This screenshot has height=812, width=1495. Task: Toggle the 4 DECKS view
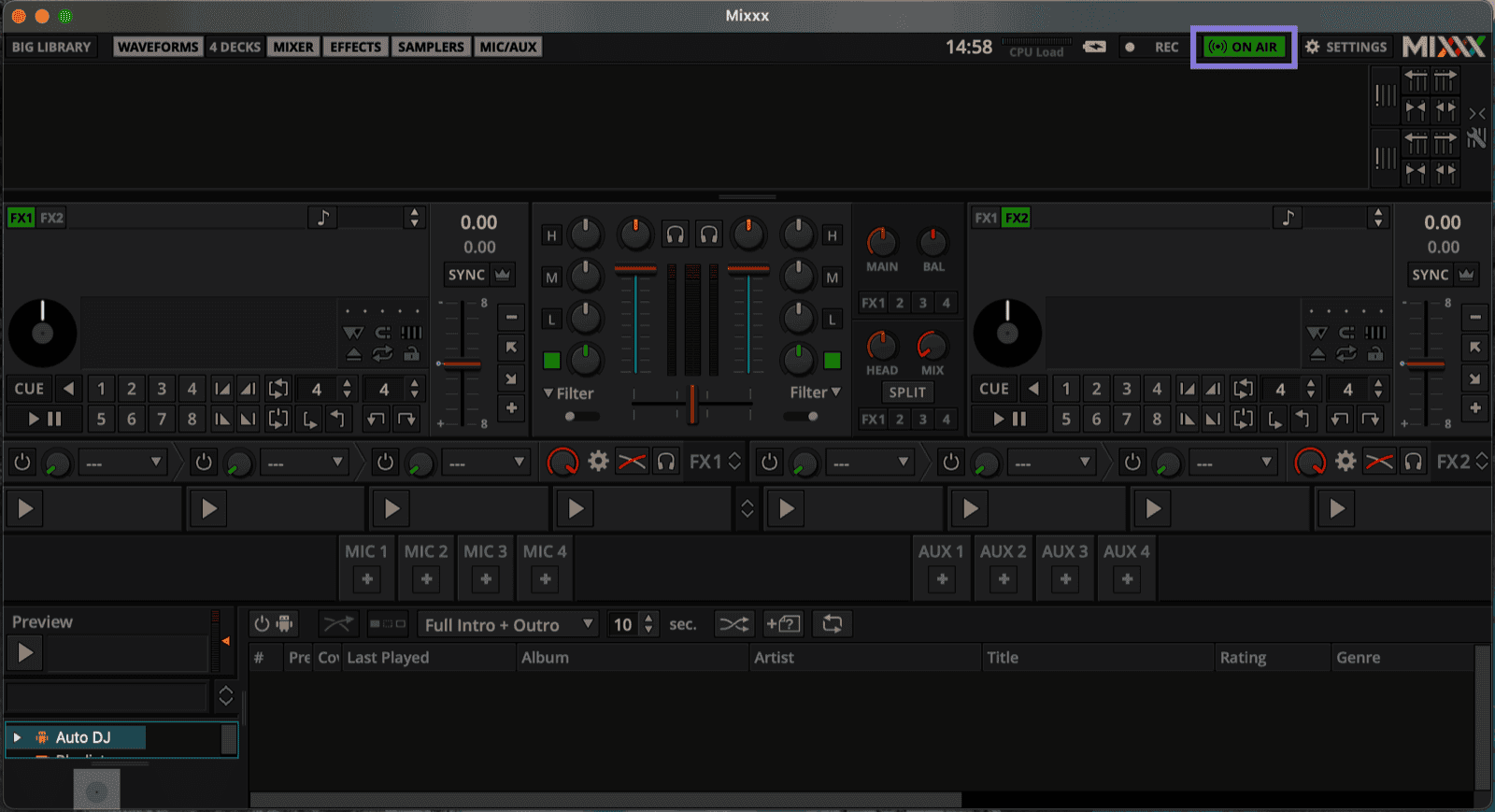[x=235, y=47]
